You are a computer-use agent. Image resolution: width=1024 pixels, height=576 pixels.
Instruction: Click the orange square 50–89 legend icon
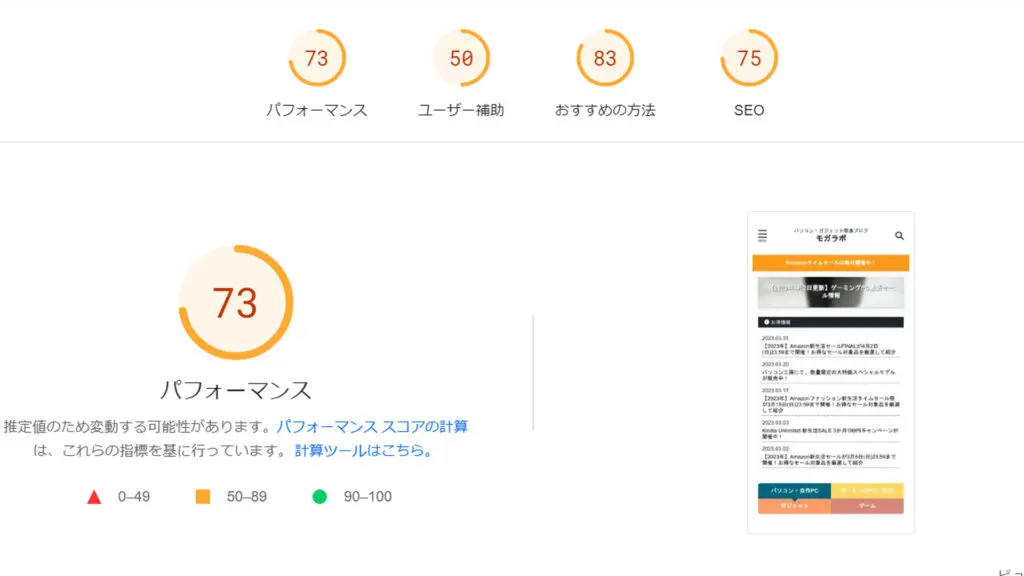(x=203, y=497)
